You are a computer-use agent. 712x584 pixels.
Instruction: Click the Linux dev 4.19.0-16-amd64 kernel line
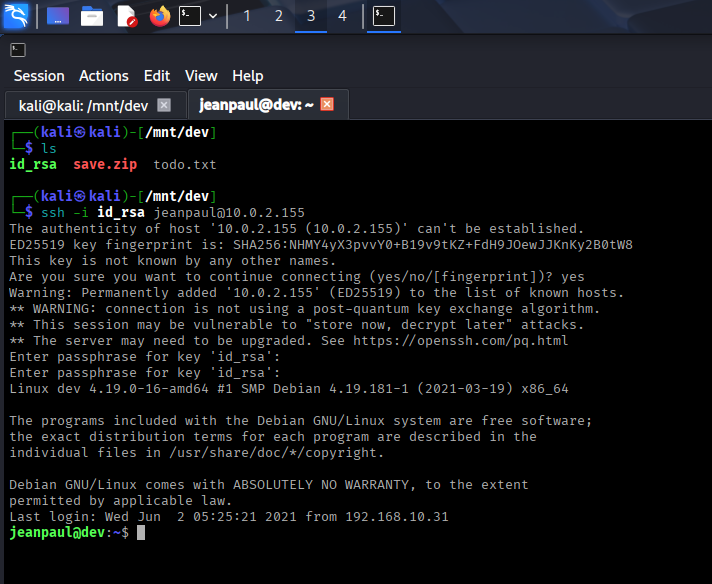tap(289, 389)
